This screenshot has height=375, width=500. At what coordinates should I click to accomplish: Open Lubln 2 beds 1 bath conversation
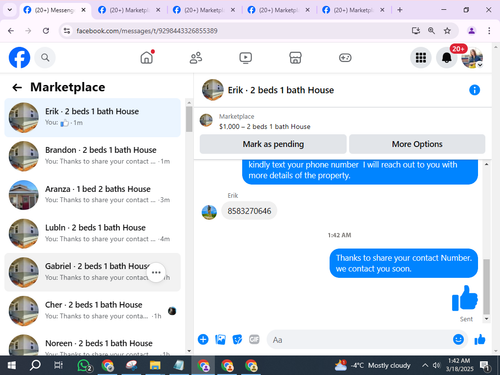pyautogui.click(x=92, y=233)
